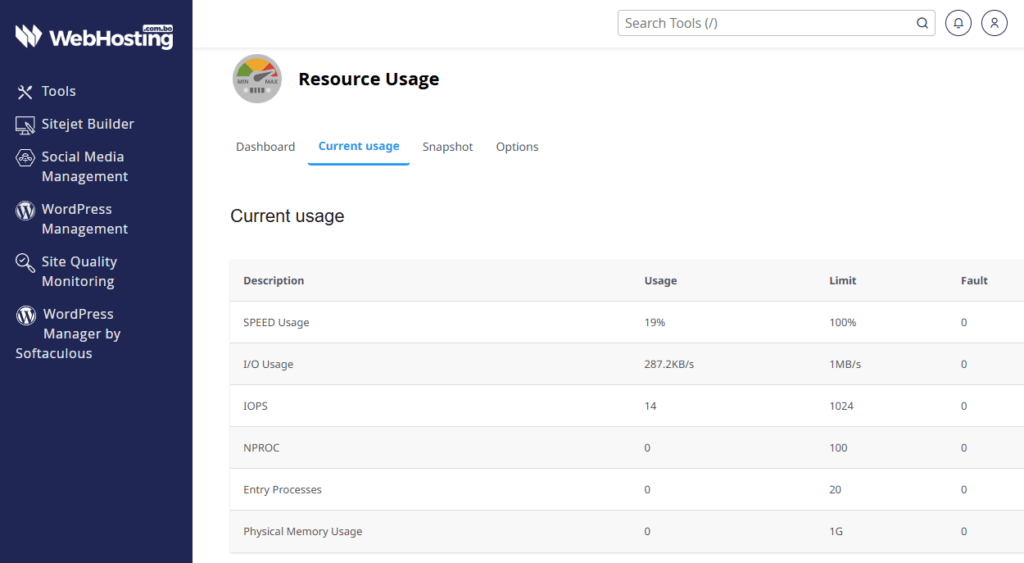Click the Fault column header
1024x563 pixels.
(974, 281)
